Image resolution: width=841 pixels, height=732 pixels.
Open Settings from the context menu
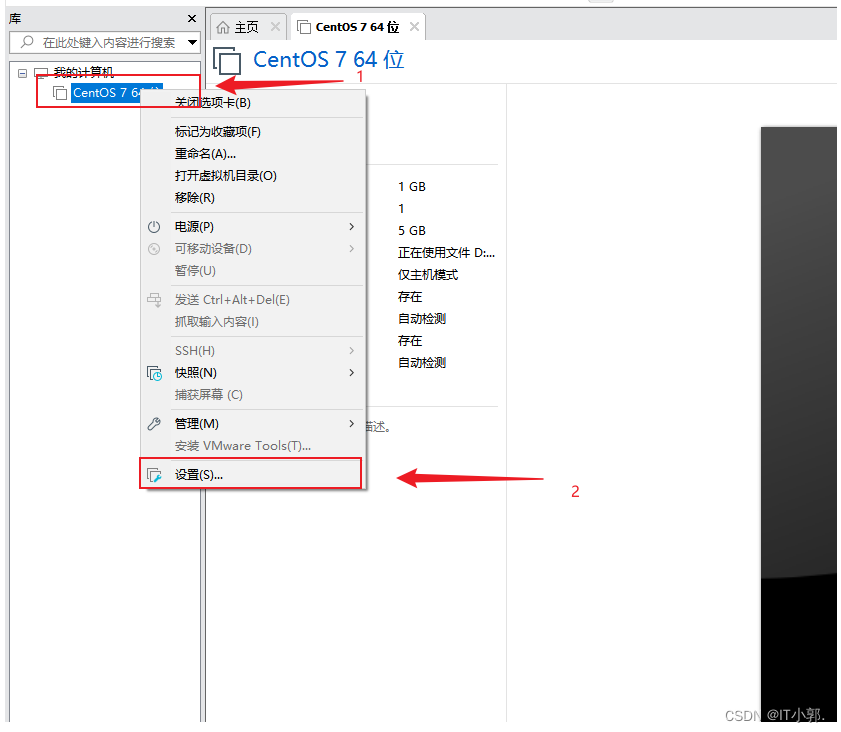pyautogui.click(x=251, y=474)
